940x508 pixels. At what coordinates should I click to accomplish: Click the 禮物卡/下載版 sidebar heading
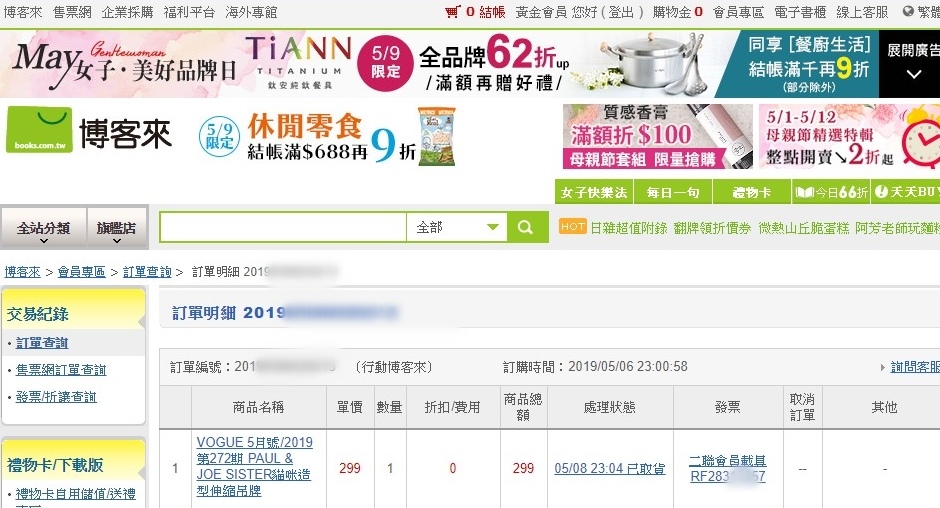point(55,465)
